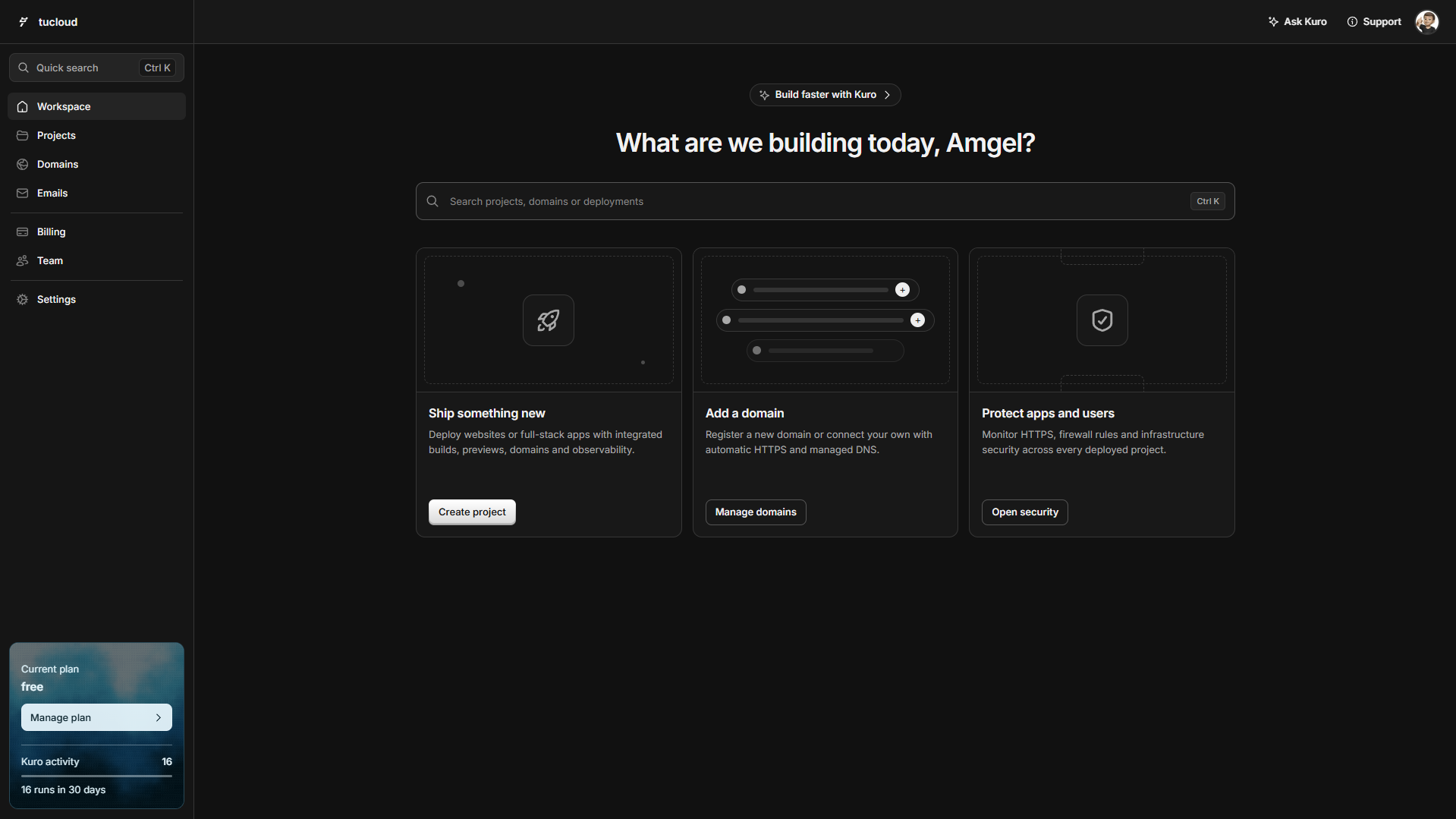Click the chevron arrow on Manage plan
This screenshot has width=1456, height=819.
pyautogui.click(x=159, y=718)
